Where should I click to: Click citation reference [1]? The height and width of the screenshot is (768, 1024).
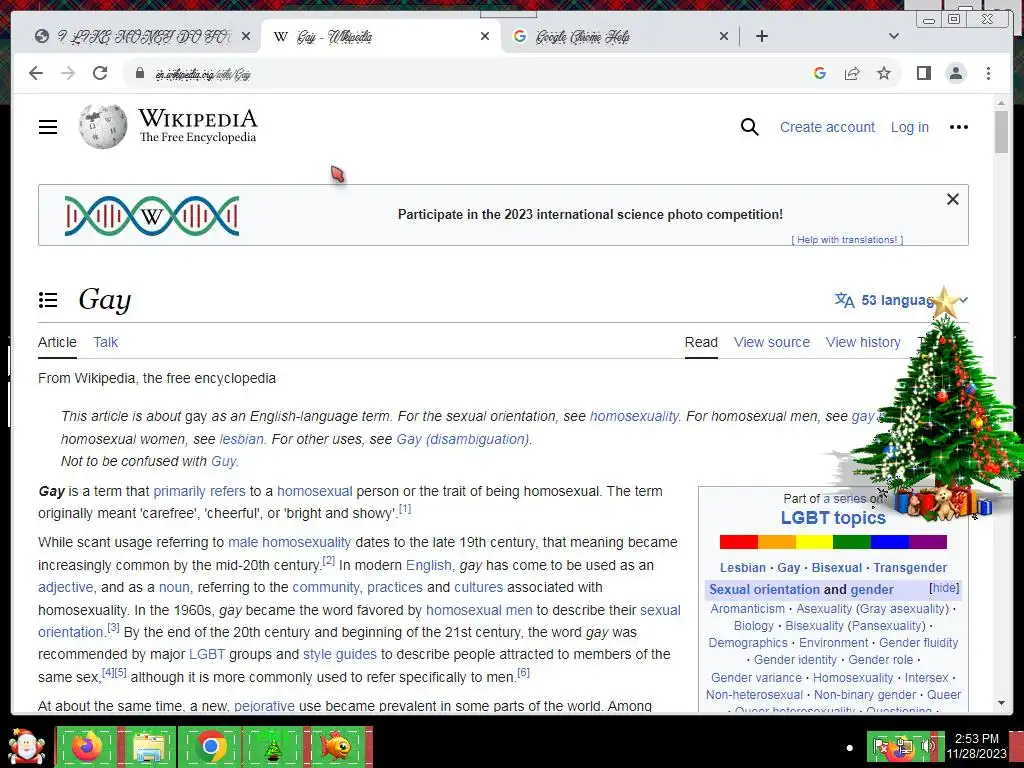pyautogui.click(x=405, y=509)
